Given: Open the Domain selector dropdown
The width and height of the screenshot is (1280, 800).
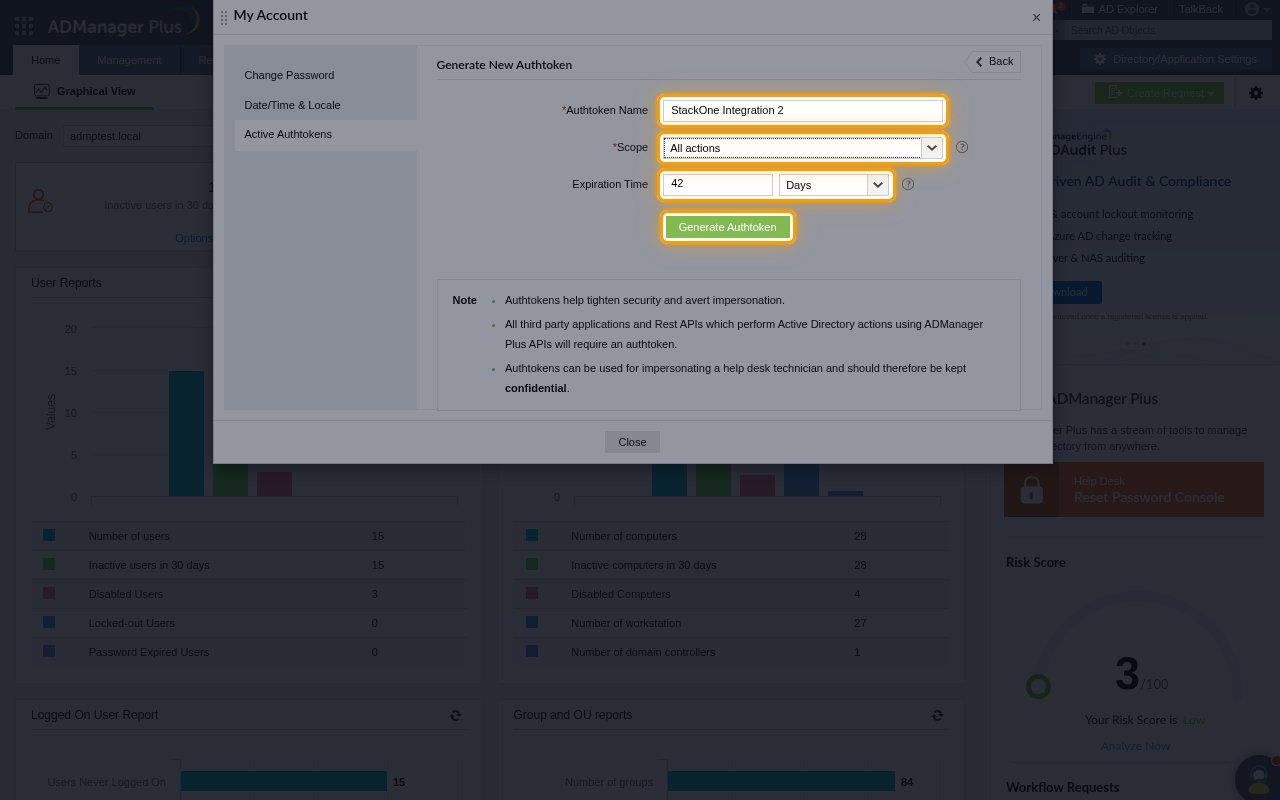Looking at the screenshot, I should point(137,136).
